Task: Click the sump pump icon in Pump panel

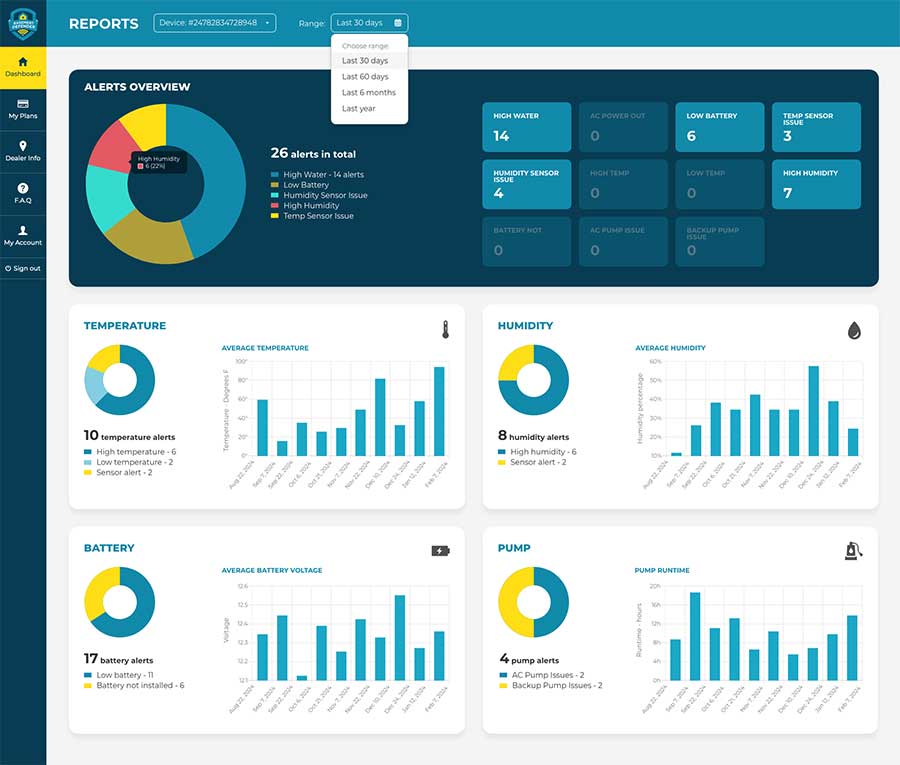Action: point(853,550)
